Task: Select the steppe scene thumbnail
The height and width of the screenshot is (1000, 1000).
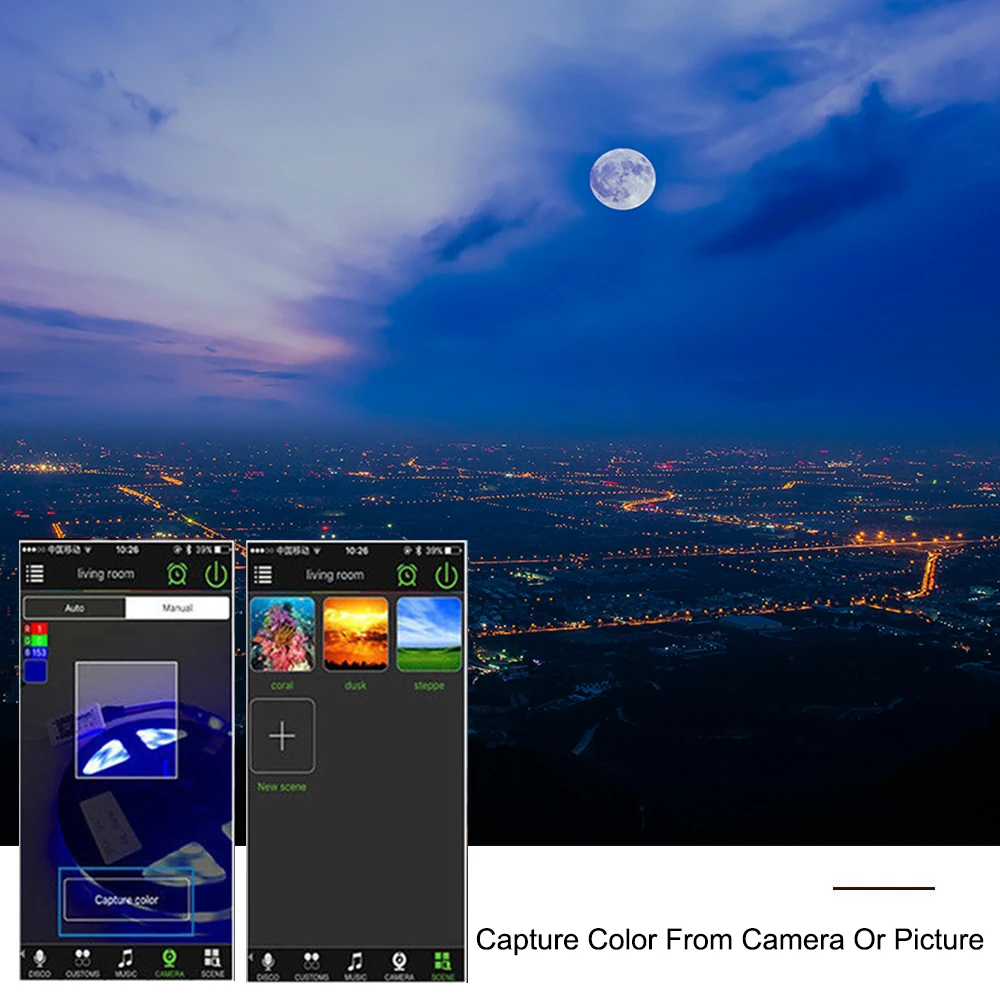Action: tap(429, 634)
